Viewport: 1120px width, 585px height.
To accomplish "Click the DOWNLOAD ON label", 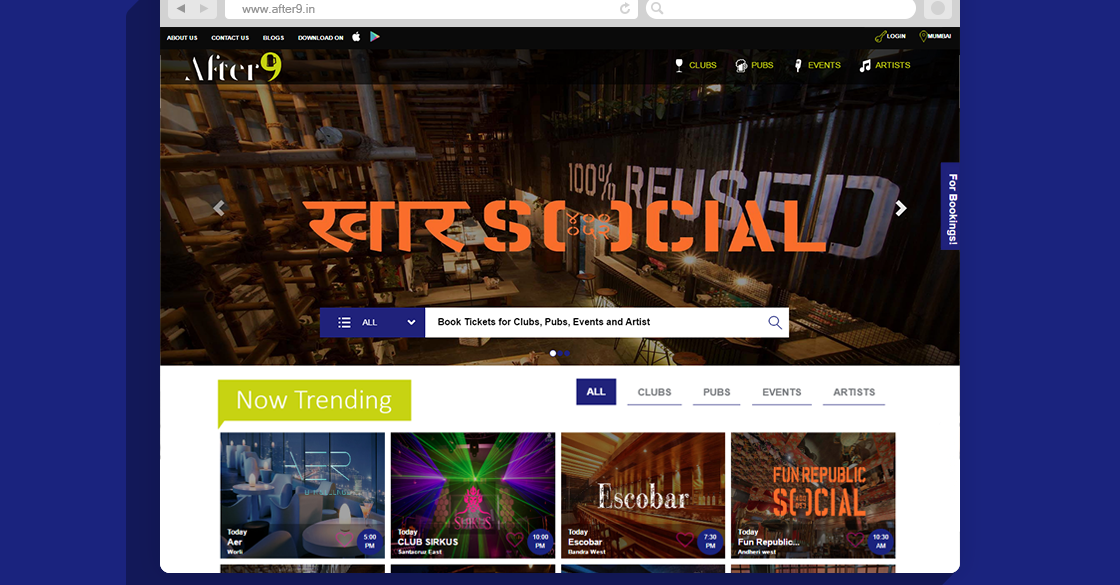I will [x=321, y=38].
